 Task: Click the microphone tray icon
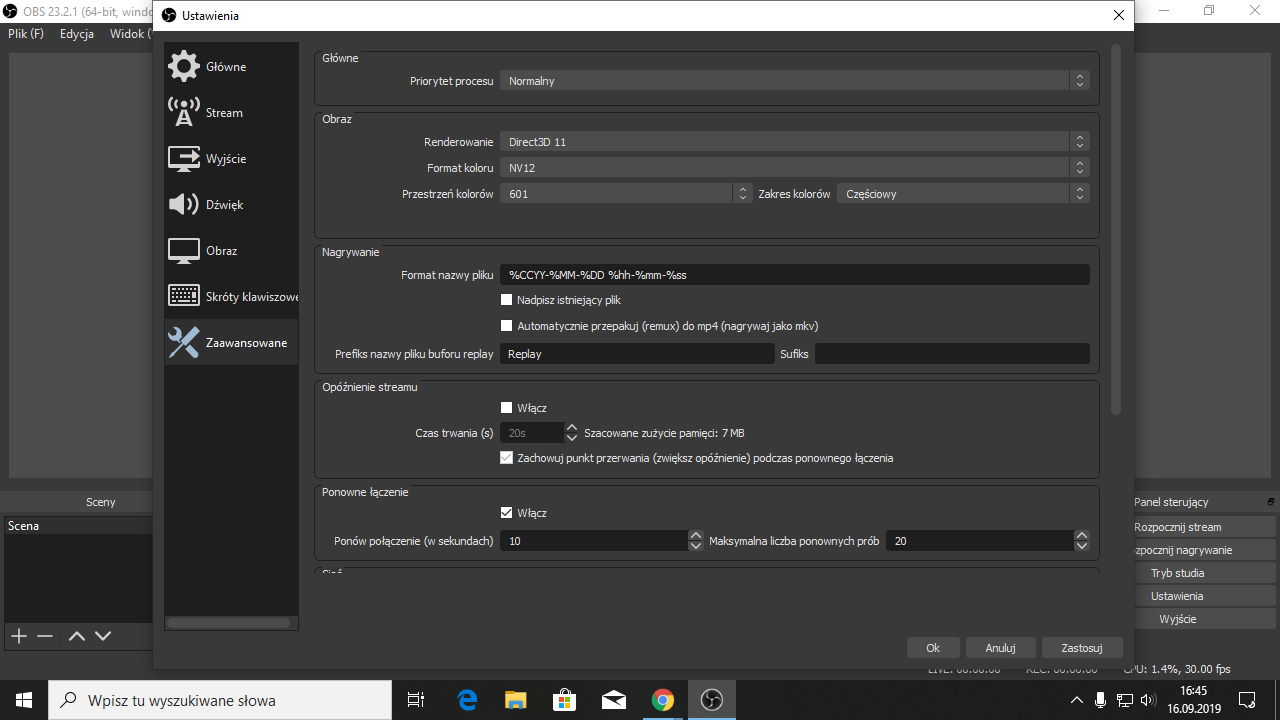(1100, 700)
